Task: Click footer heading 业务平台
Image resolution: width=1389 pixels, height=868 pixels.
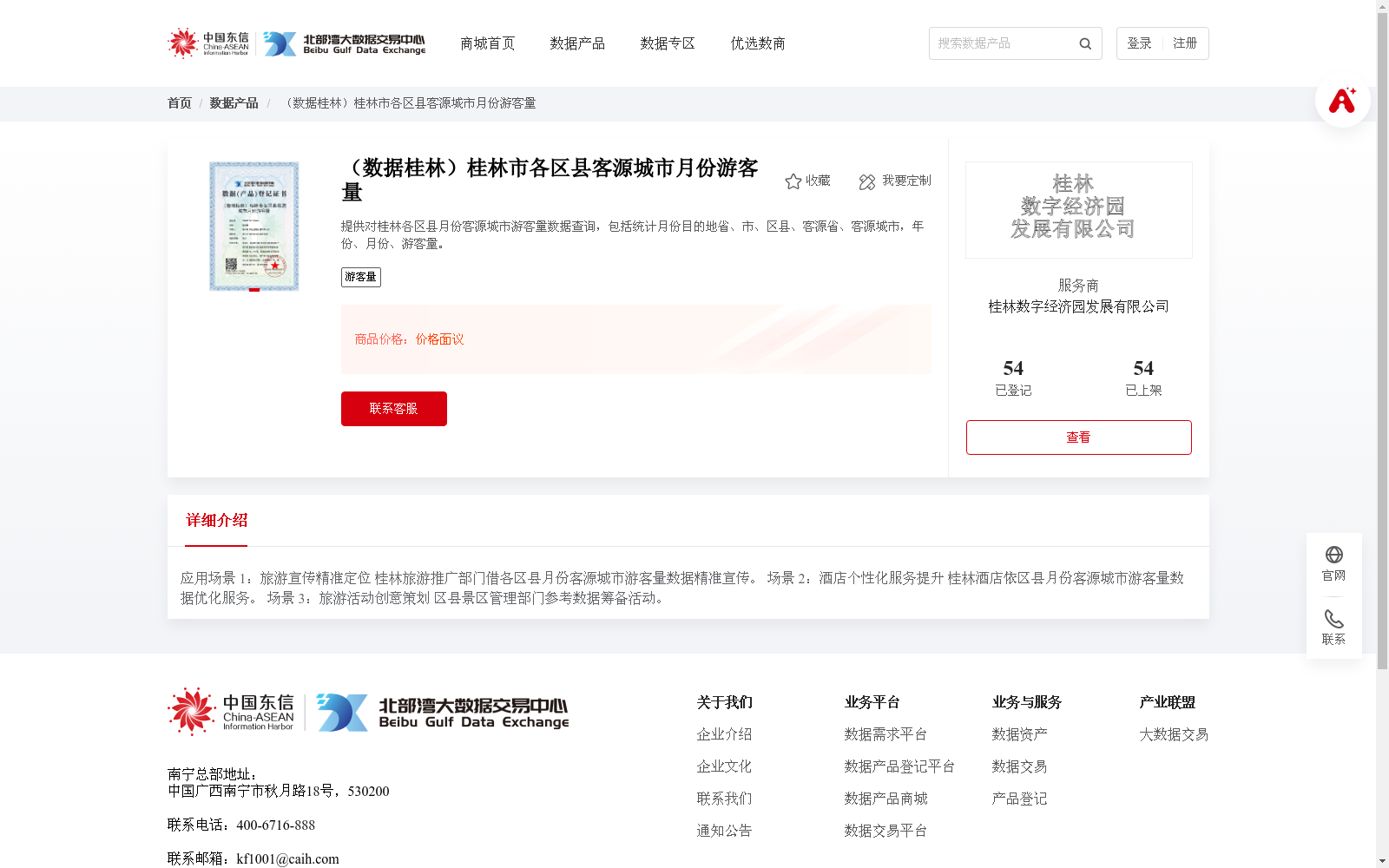Action: point(872,702)
